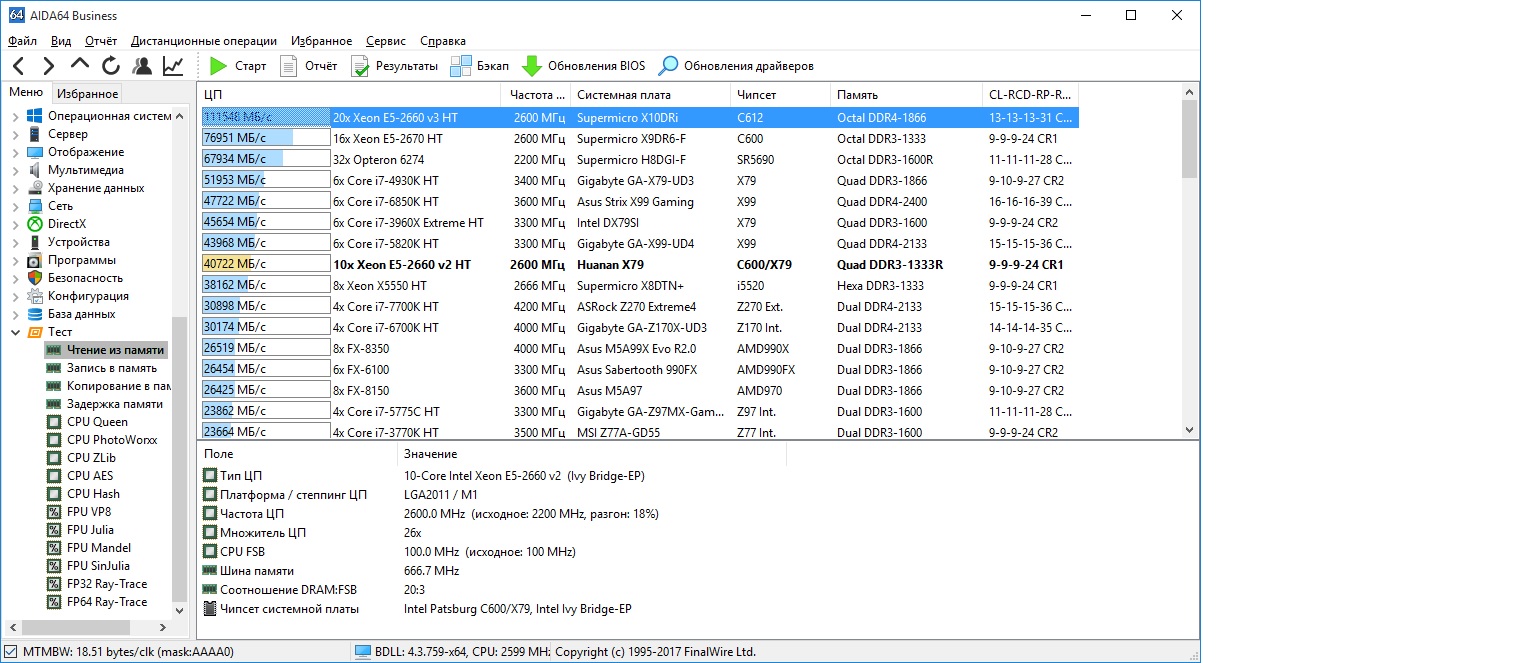
Task: Open the Отчёт menu in menu bar
Action: click(x=101, y=41)
